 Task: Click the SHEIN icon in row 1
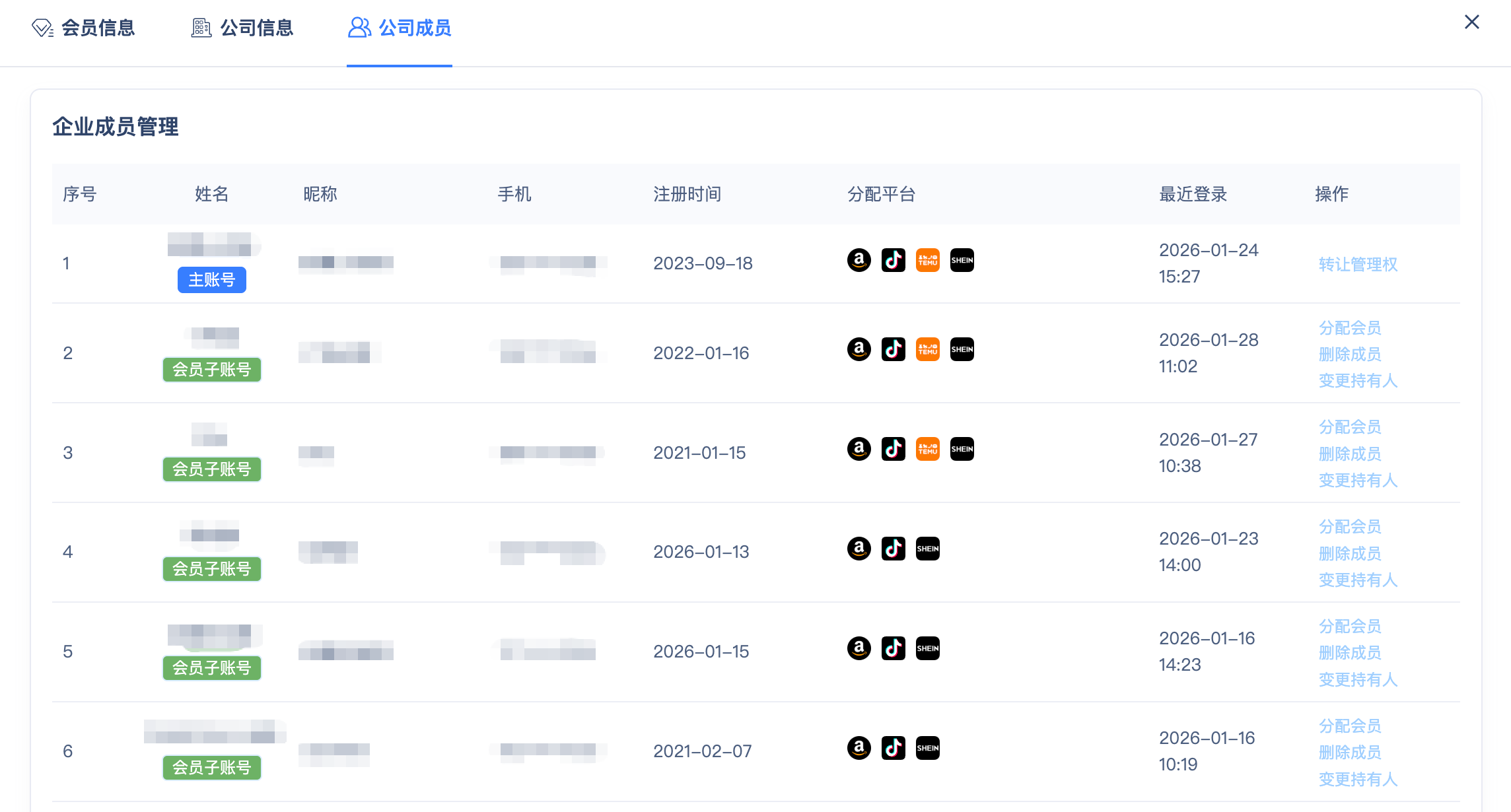(x=962, y=260)
